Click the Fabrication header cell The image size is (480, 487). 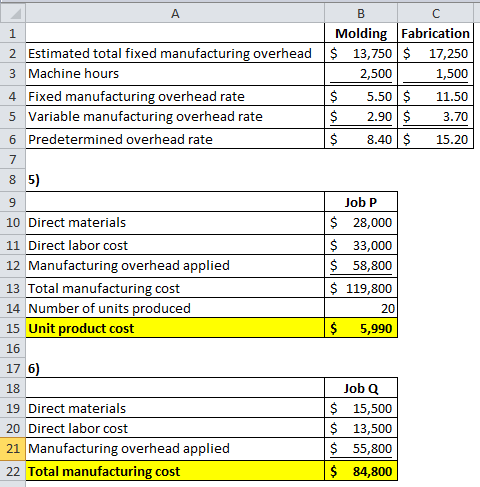tap(435, 33)
